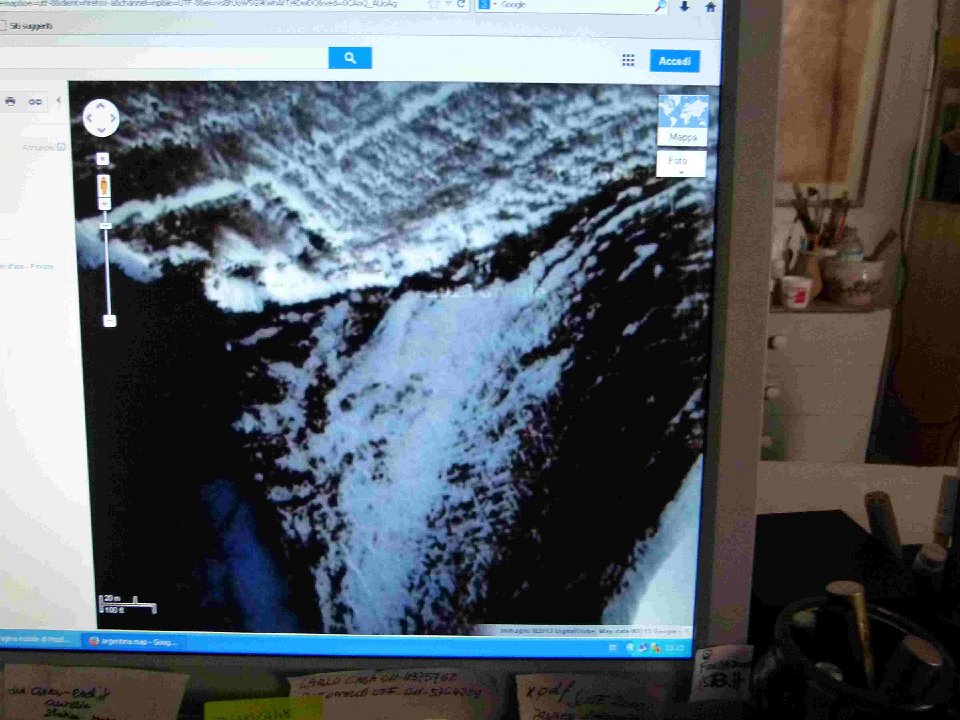Viewport: 960px width, 720px height.
Task: Switch to the argentina.map taskbar window
Action: [x=136, y=642]
